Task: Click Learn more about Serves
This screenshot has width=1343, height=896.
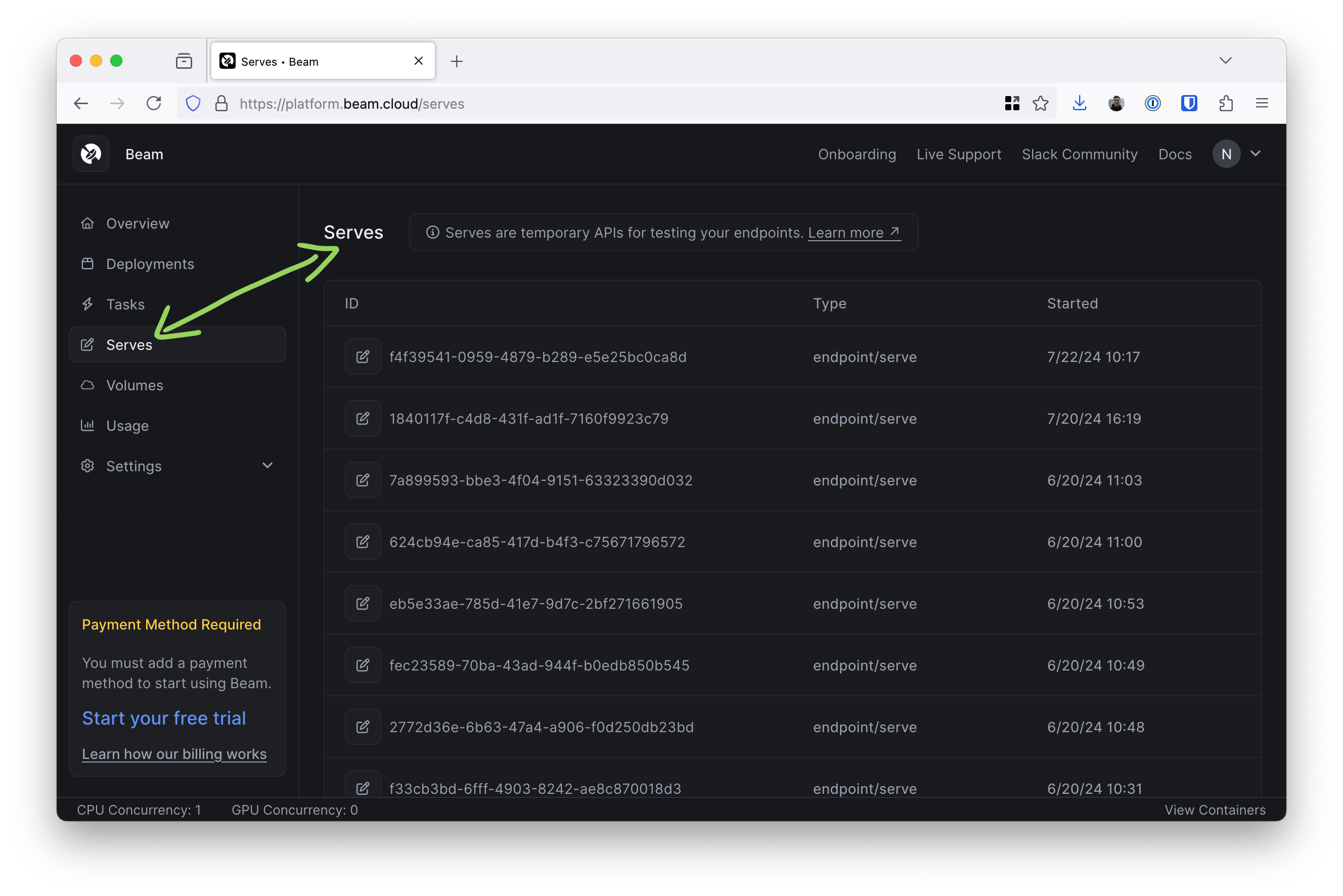Action: click(x=855, y=233)
